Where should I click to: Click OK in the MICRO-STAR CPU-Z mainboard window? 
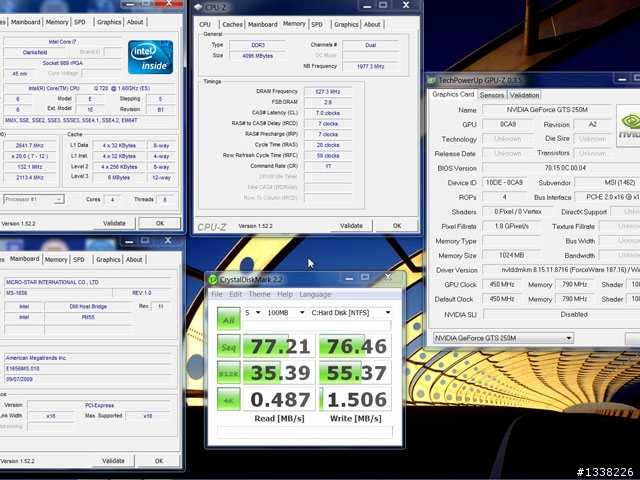coord(159,461)
